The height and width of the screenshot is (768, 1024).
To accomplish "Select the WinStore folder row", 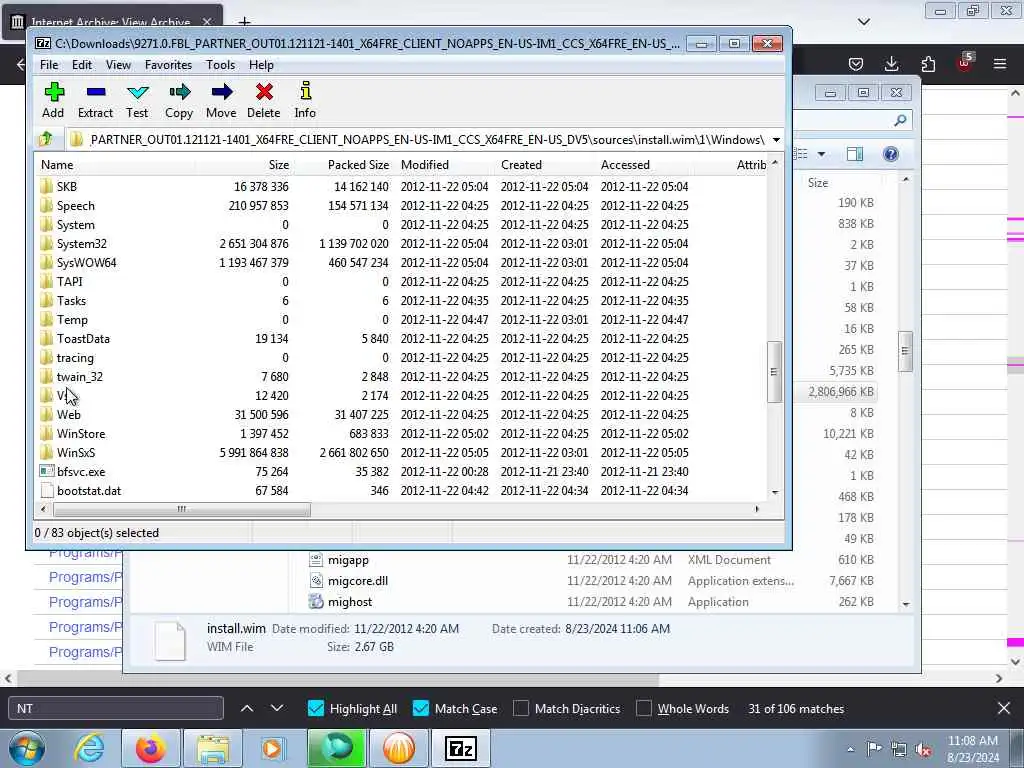I will tap(402, 433).
